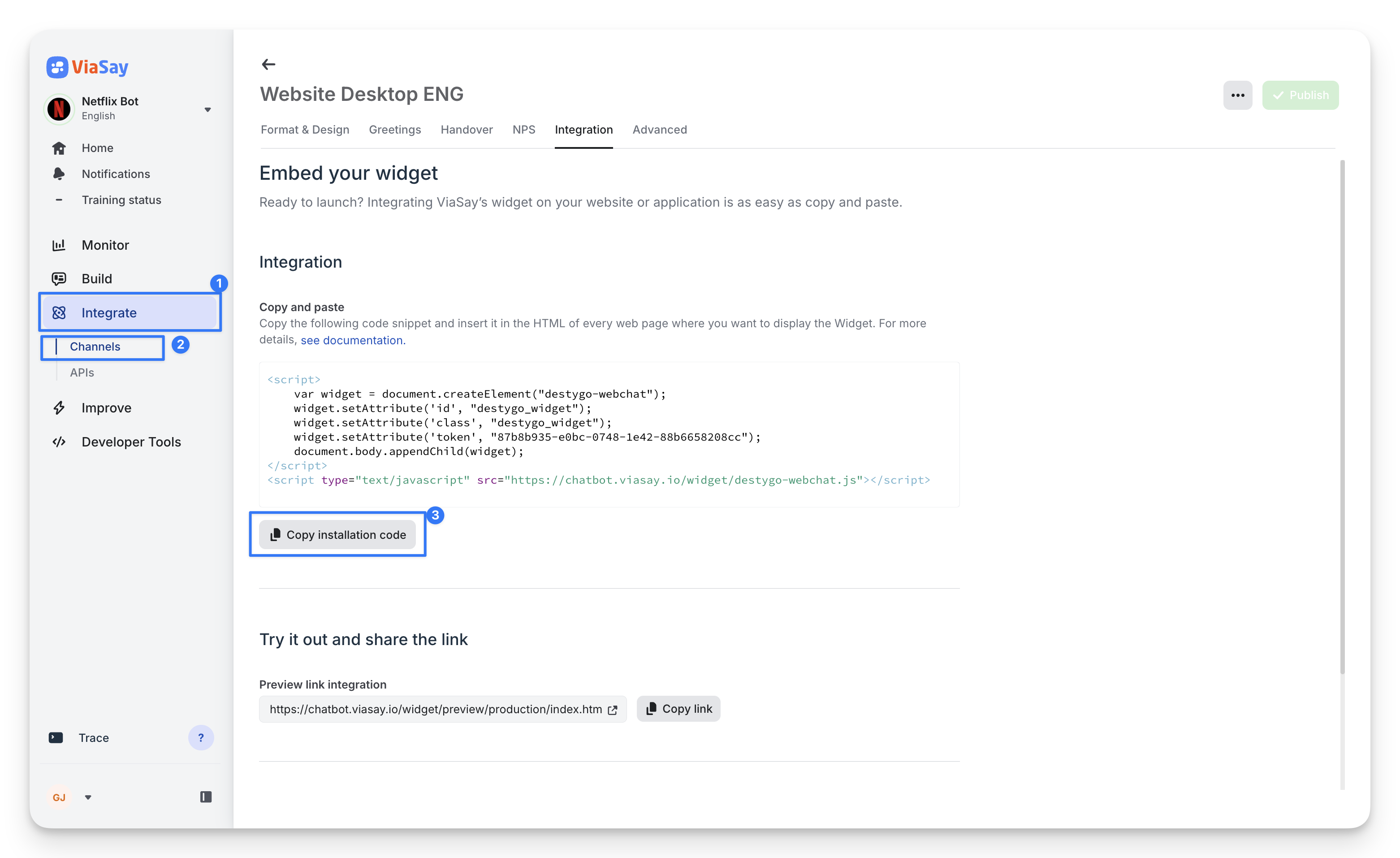Open Notifications via the bell icon

(59, 174)
